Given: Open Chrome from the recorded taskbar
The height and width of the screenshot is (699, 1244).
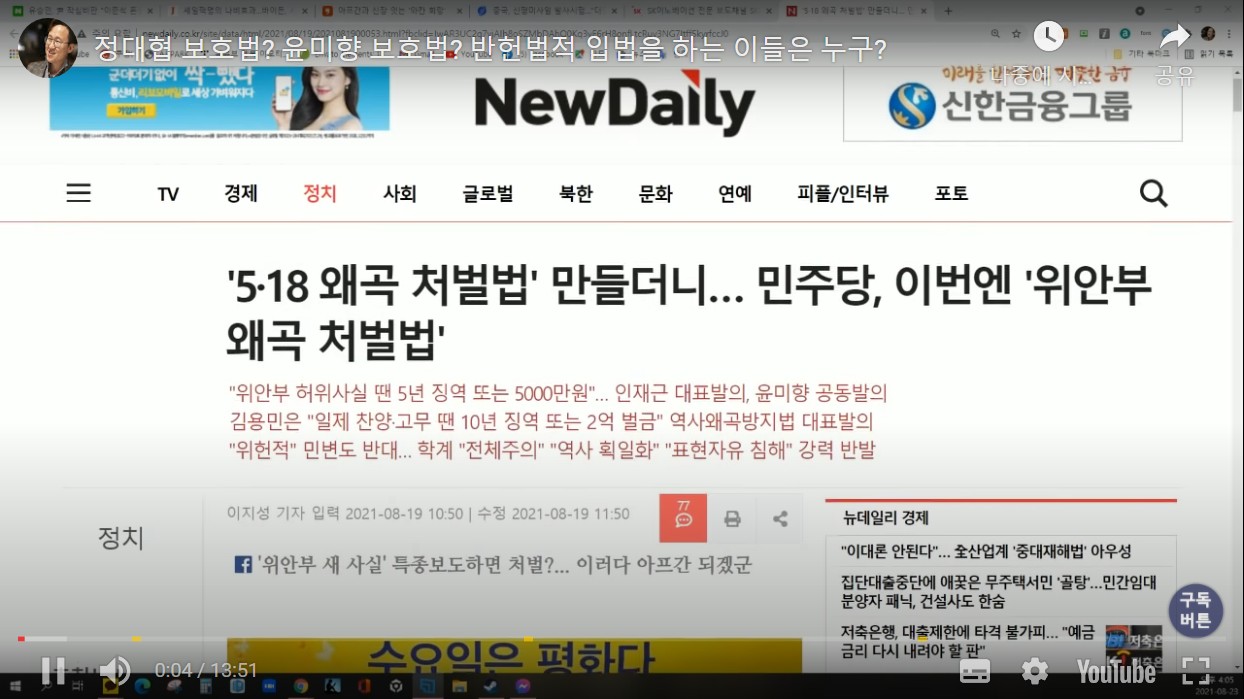Looking at the screenshot, I should pyautogui.click(x=301, y=688).
